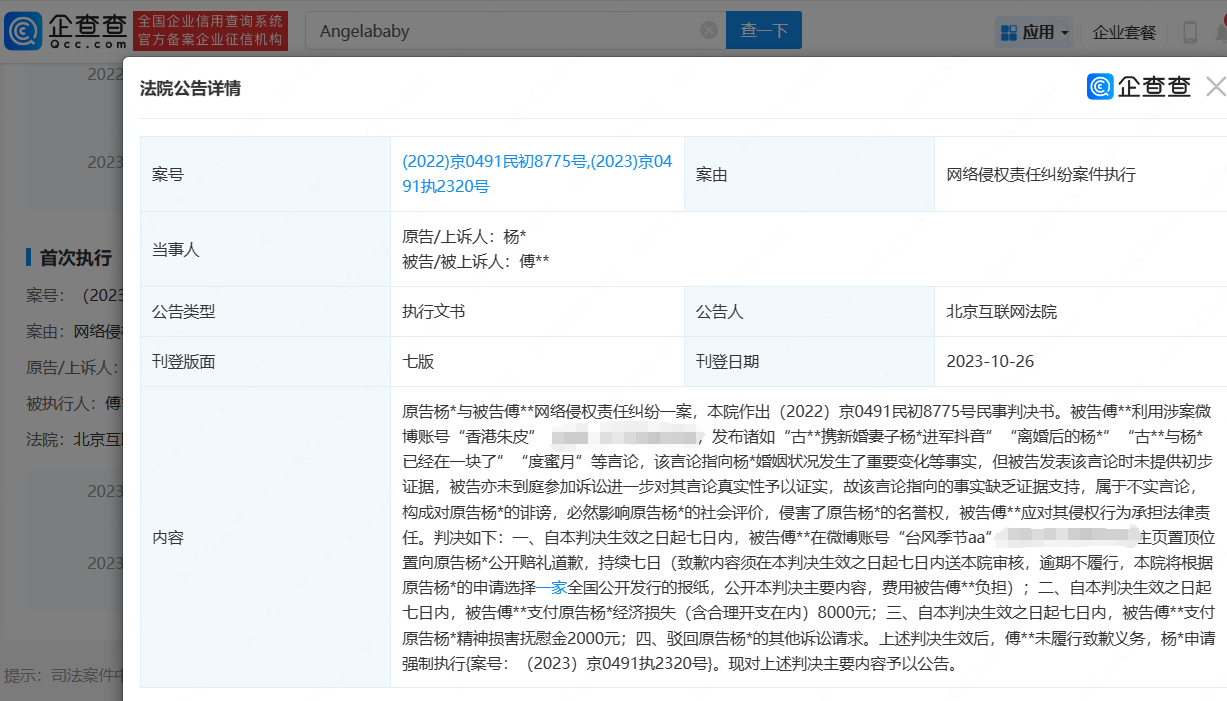The image size is (1227, 701).
Task: Click the 企查查 logo in the dialog header
Action: [1139, 87]
